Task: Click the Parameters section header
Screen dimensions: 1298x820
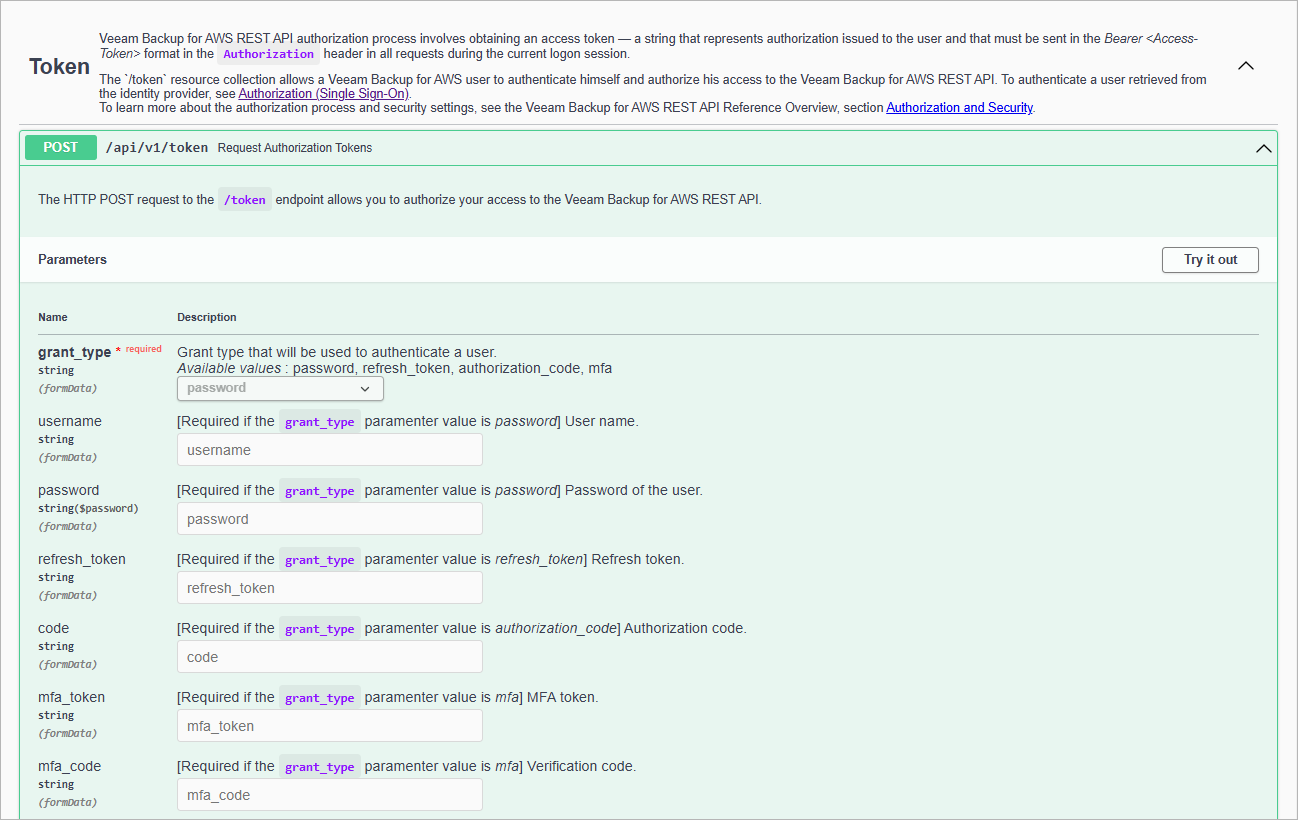Action: [x=72, y=259]
